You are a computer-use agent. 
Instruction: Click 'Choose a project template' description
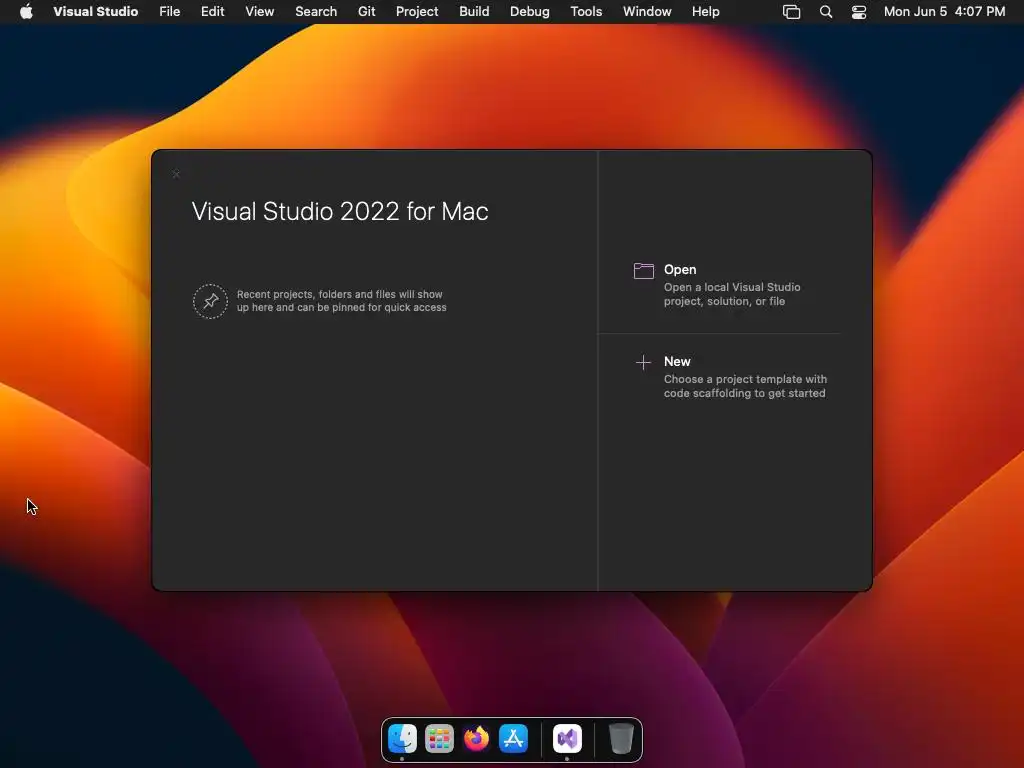tap(745, 386)
